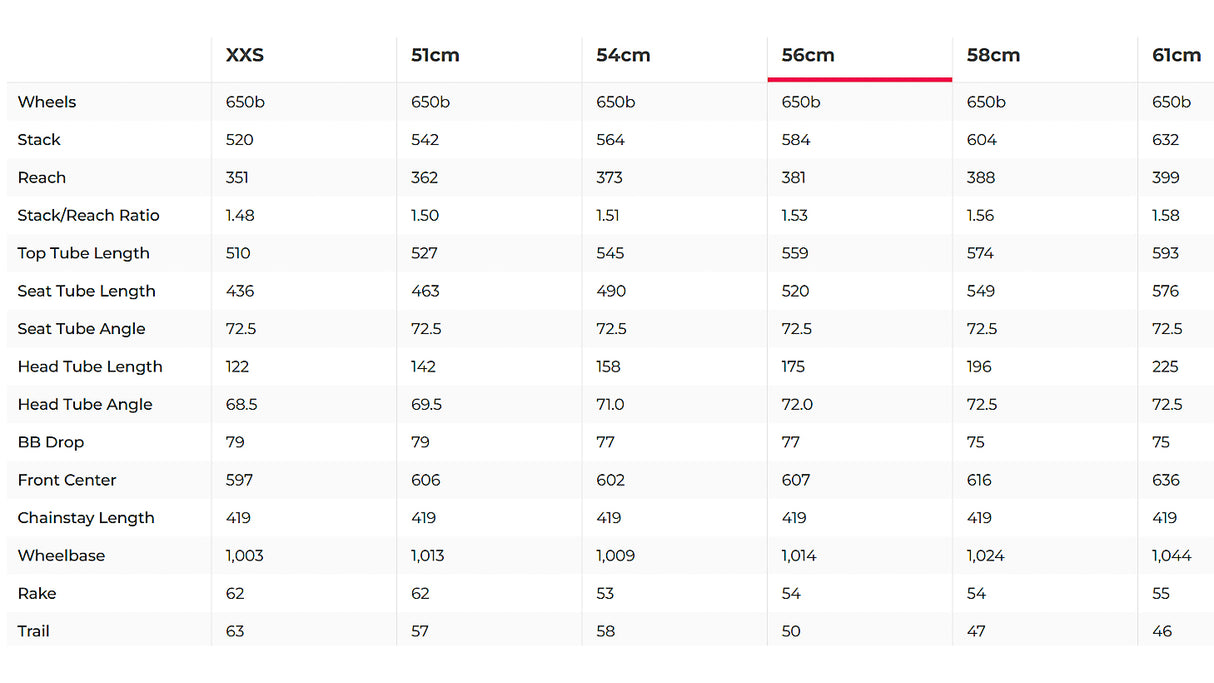The height and width of the screenshot is (683, 1214).
Task: Select the 54cm Head Tube Angle 71.0
Action: pyautogui.click(x=611, y=404)
